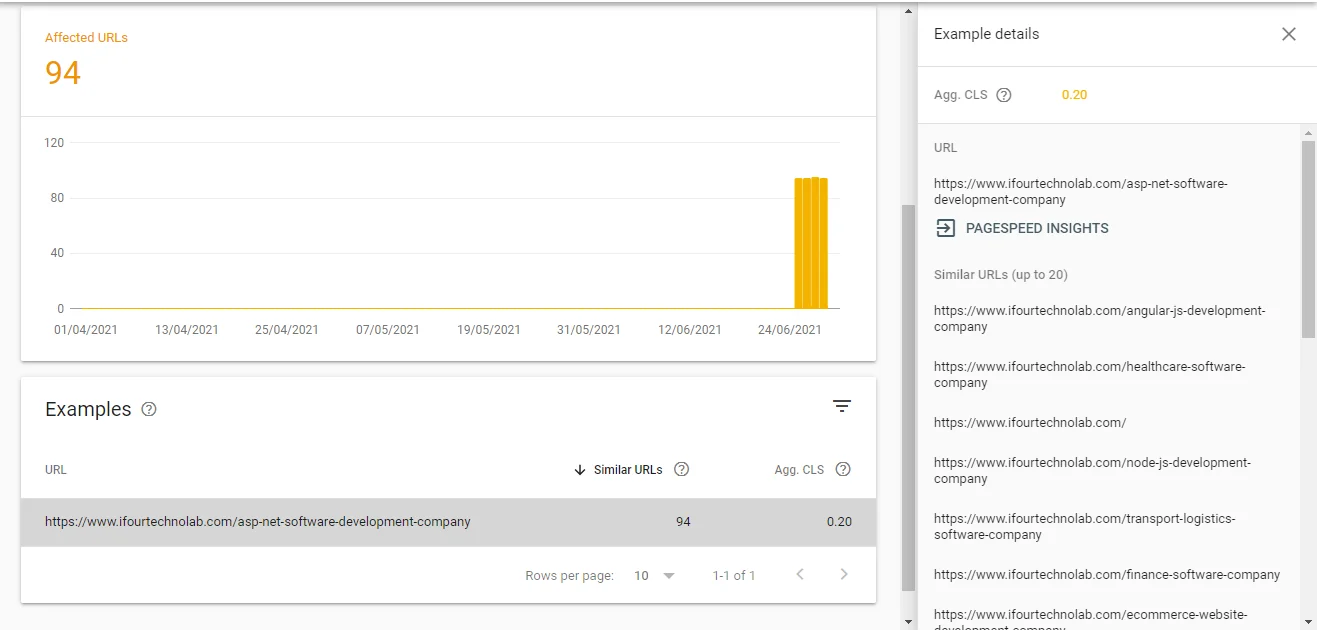Close the Example details panel
This screenshot has height=630, width=1317.
(1289, 34)
